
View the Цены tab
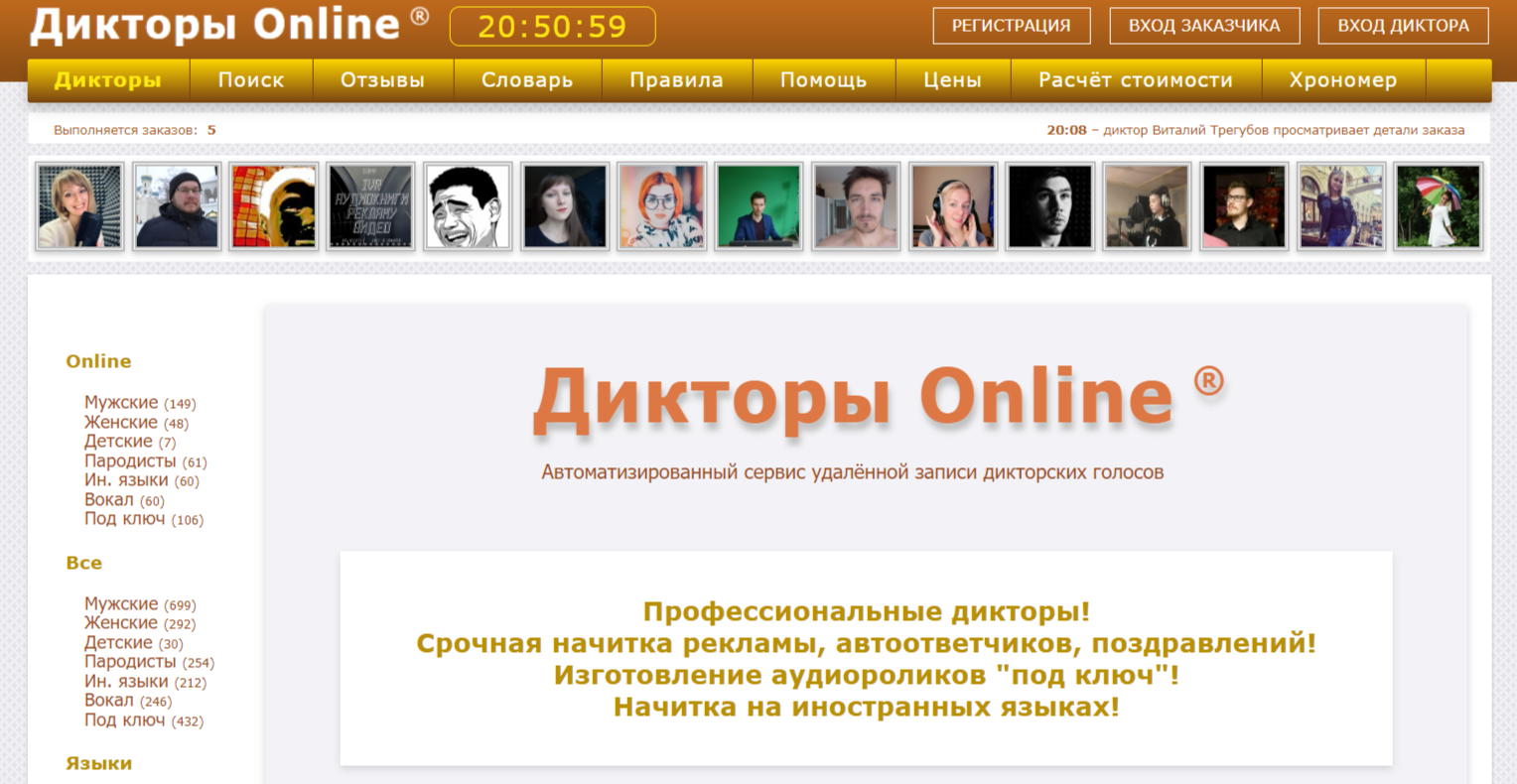click(x=952, y=79)
